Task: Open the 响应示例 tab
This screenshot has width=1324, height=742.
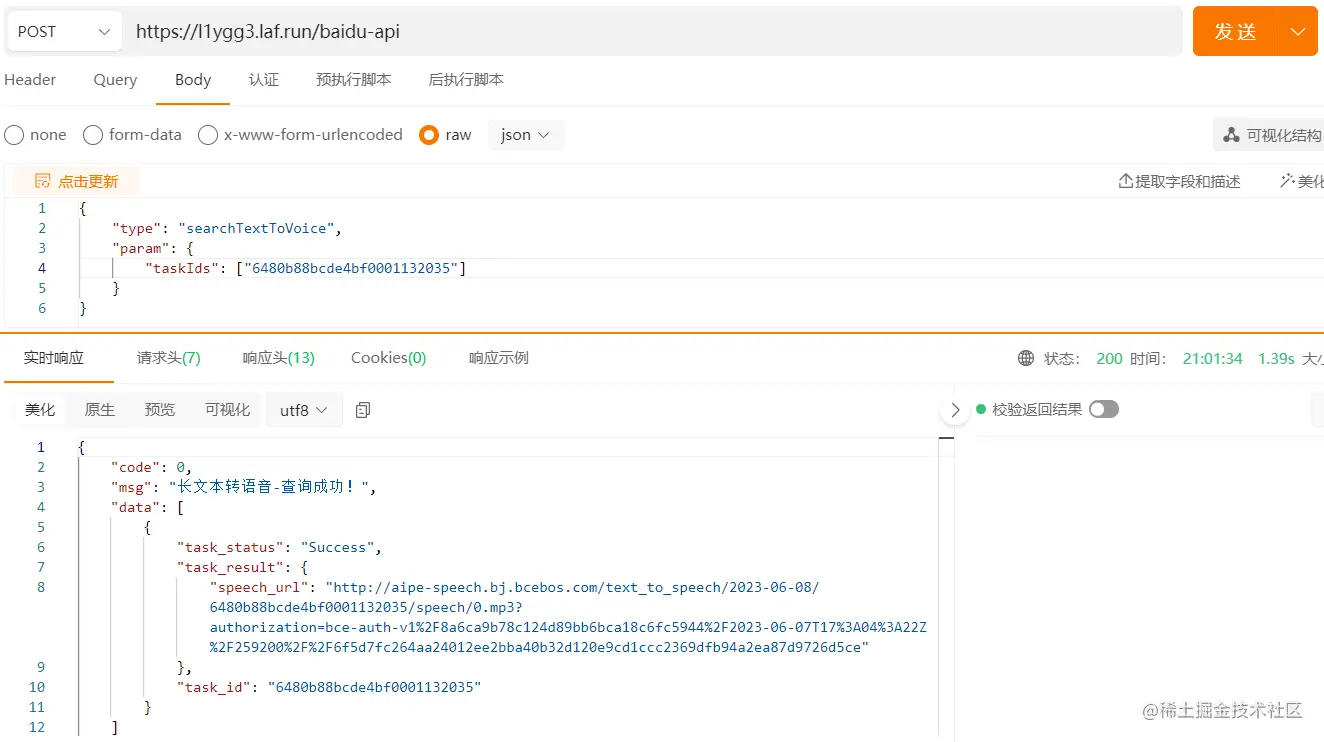Action: 499,358
